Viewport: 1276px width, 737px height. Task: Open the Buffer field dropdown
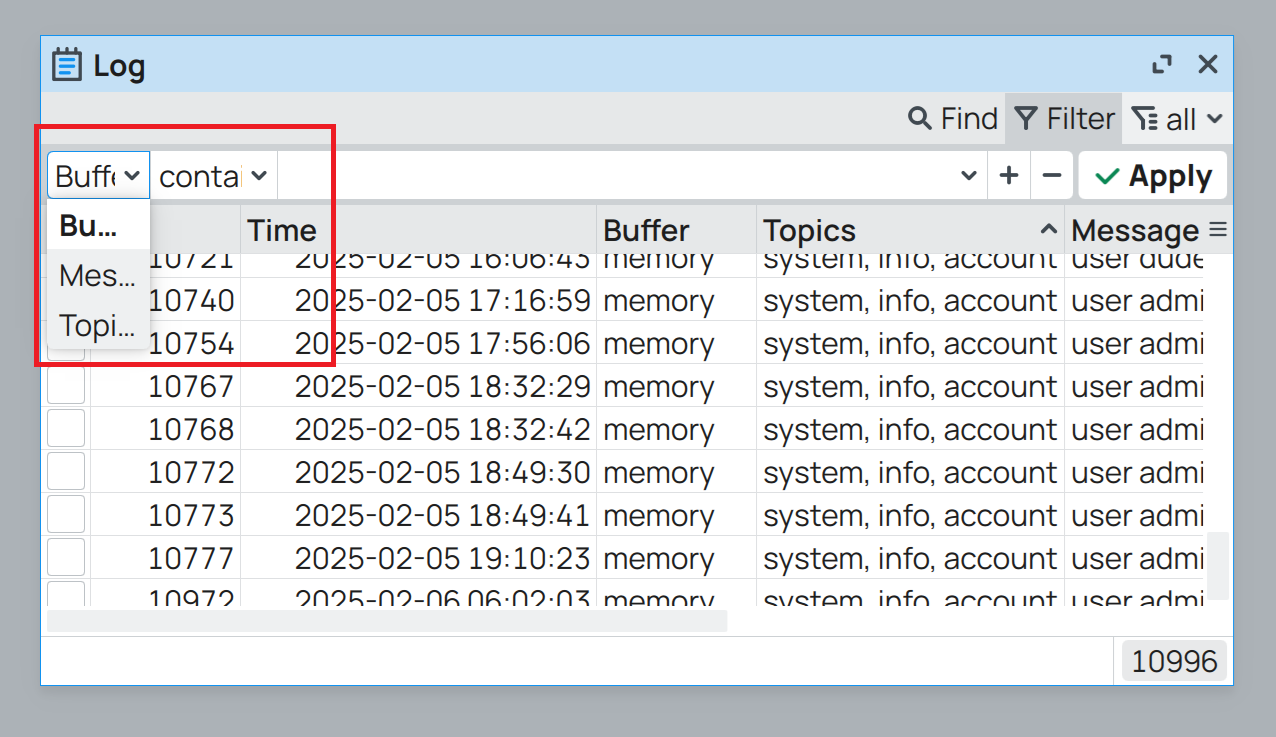98,176
